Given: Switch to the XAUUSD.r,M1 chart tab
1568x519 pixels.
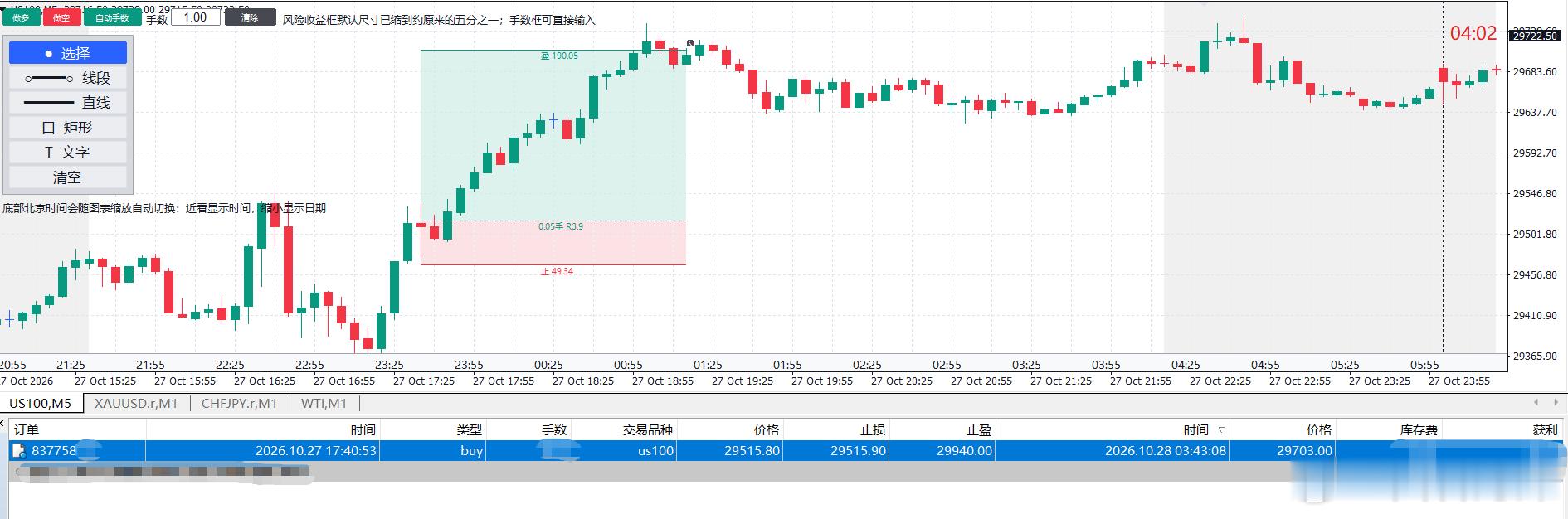Looking at the screenshot, I should [x=136, y=404].
